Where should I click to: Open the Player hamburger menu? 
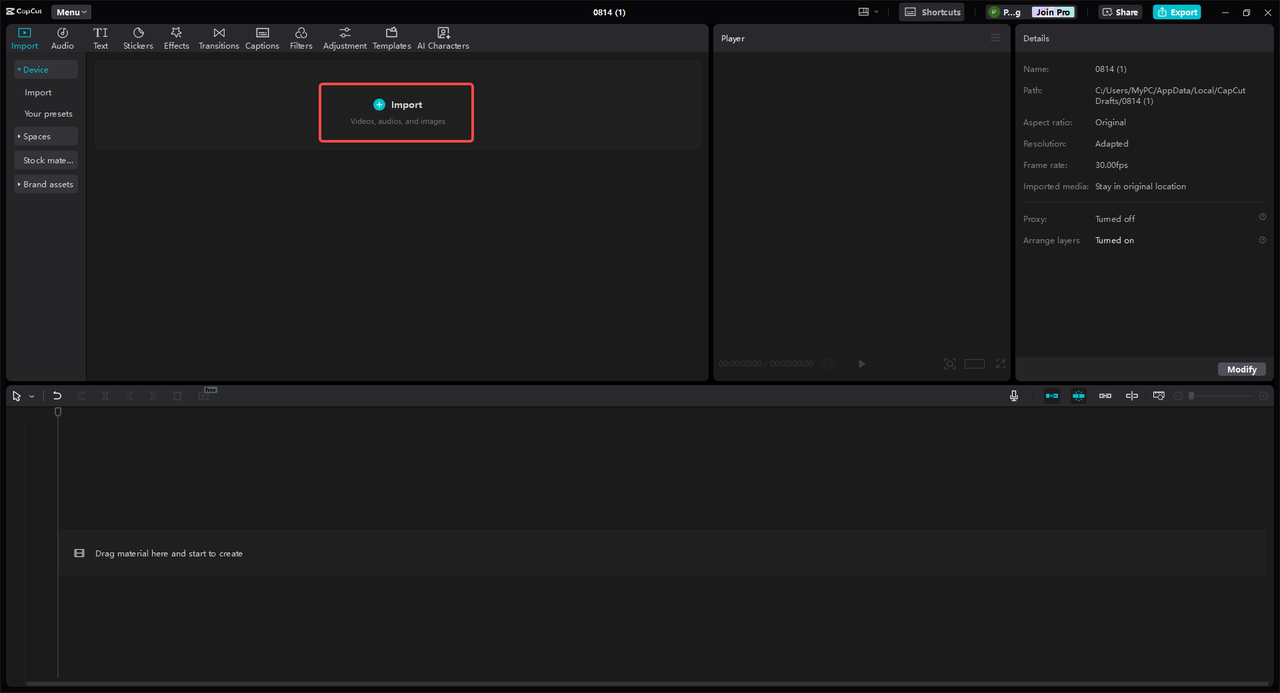(x=995, y=38)
